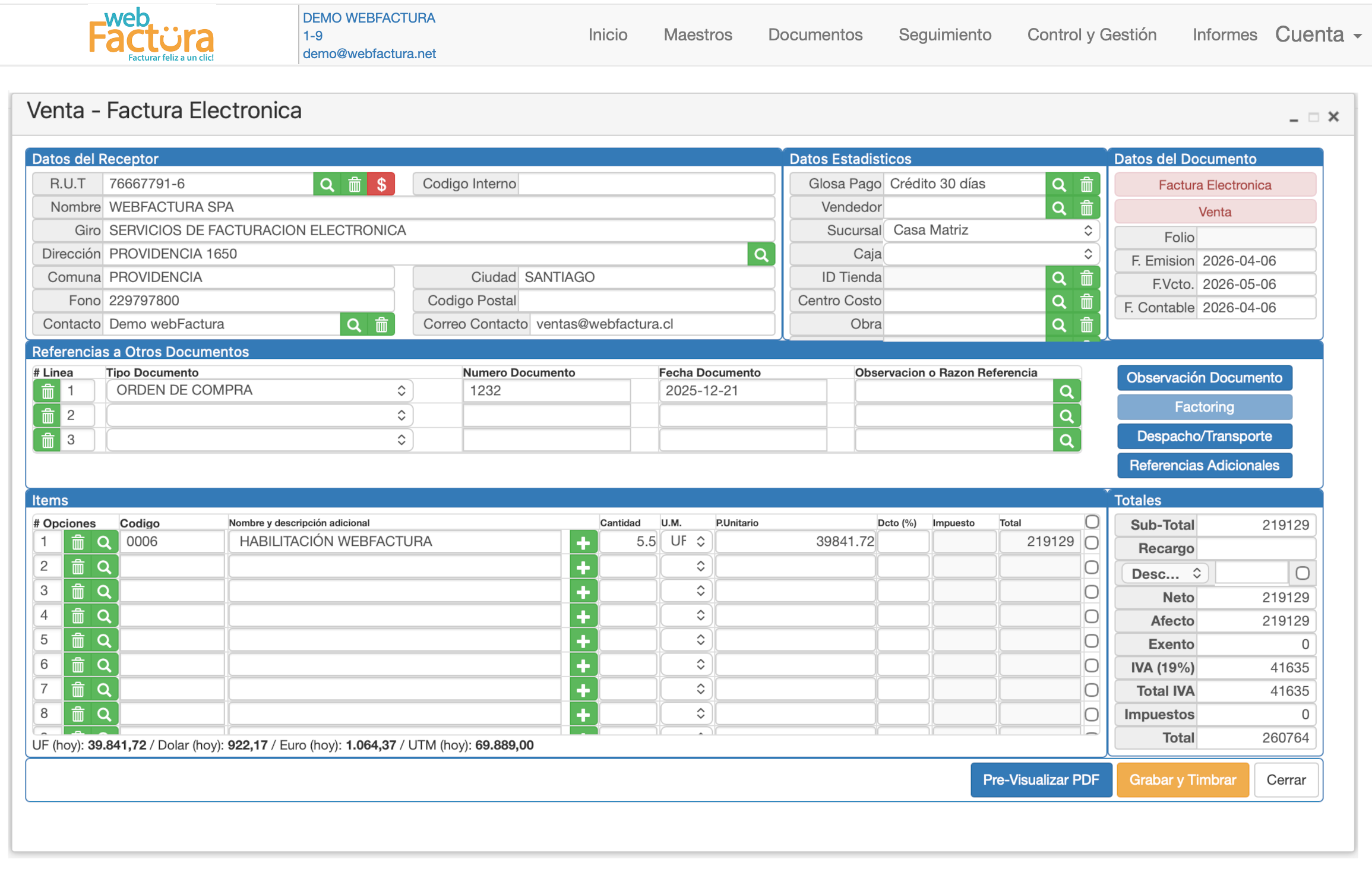Delete Glosa Pago using trash icon
This screenshot has width=1372, height=878.
point(1086,184)
